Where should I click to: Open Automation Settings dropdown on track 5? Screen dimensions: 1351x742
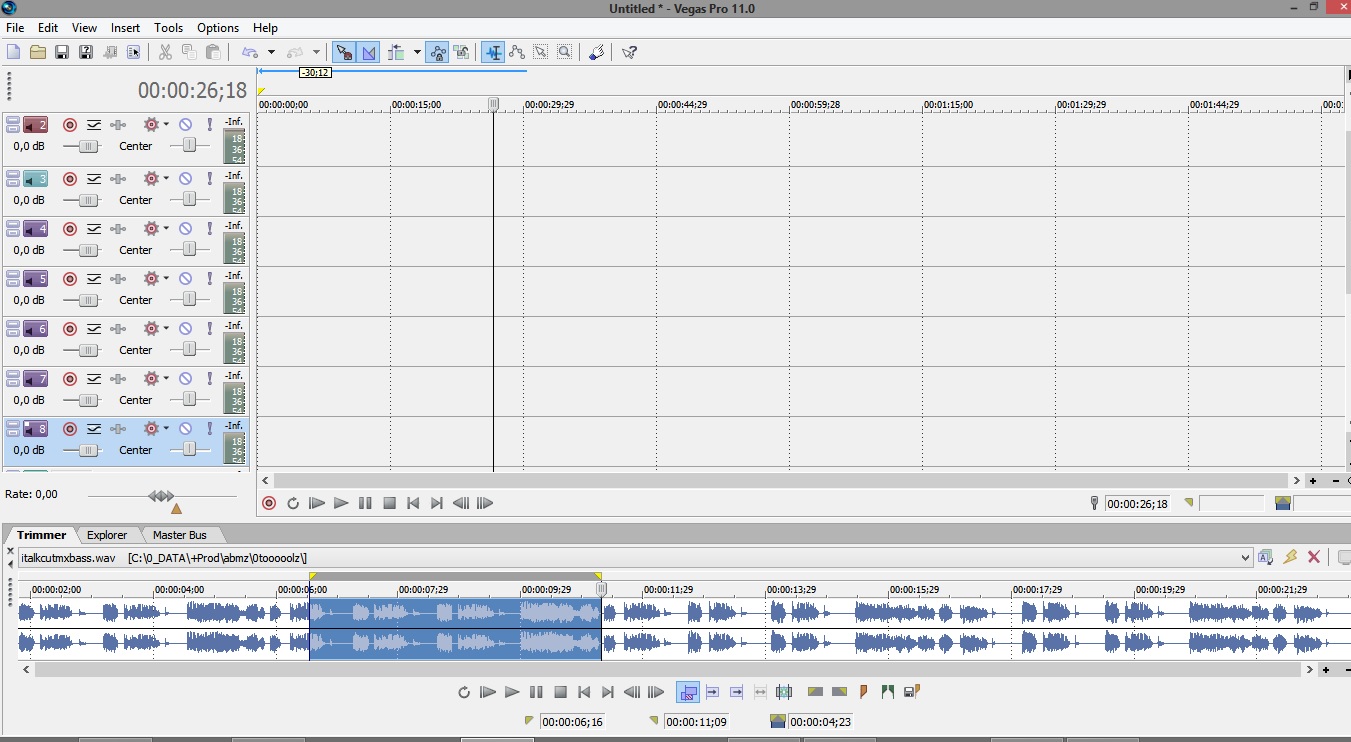pos(166,279)
